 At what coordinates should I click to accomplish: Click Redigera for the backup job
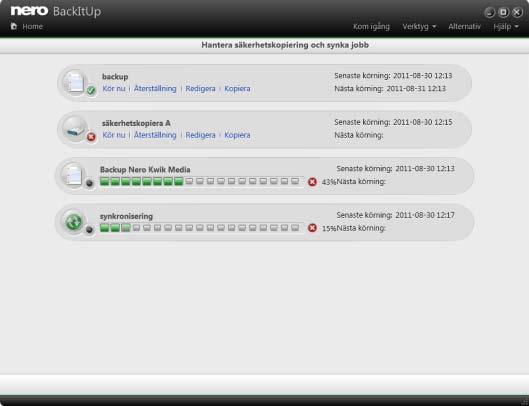[200, 88]
